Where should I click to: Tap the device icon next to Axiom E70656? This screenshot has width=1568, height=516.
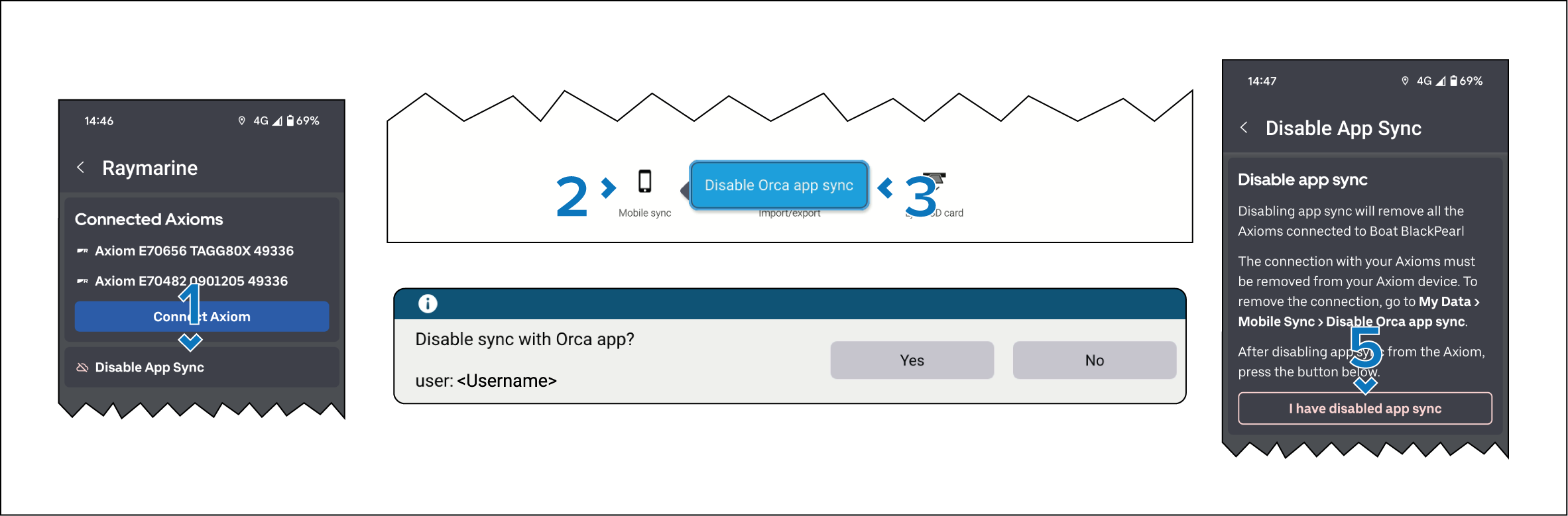(82, 251)
